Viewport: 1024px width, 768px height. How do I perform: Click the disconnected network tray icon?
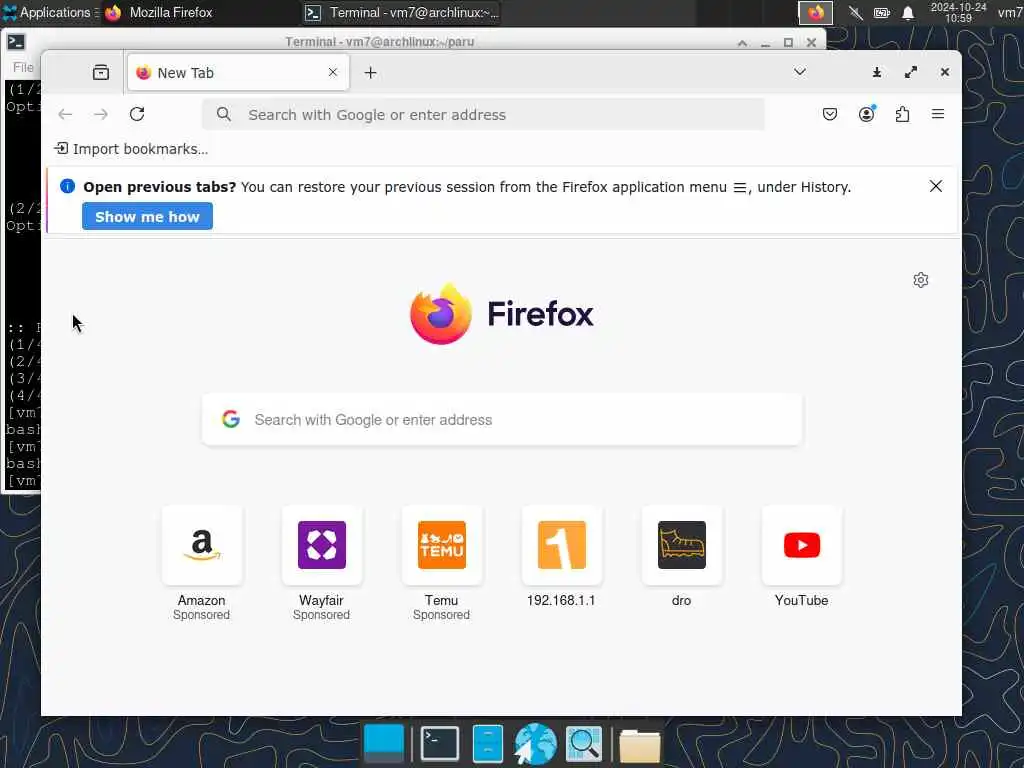pyautogui.click(x=856, y=12)
